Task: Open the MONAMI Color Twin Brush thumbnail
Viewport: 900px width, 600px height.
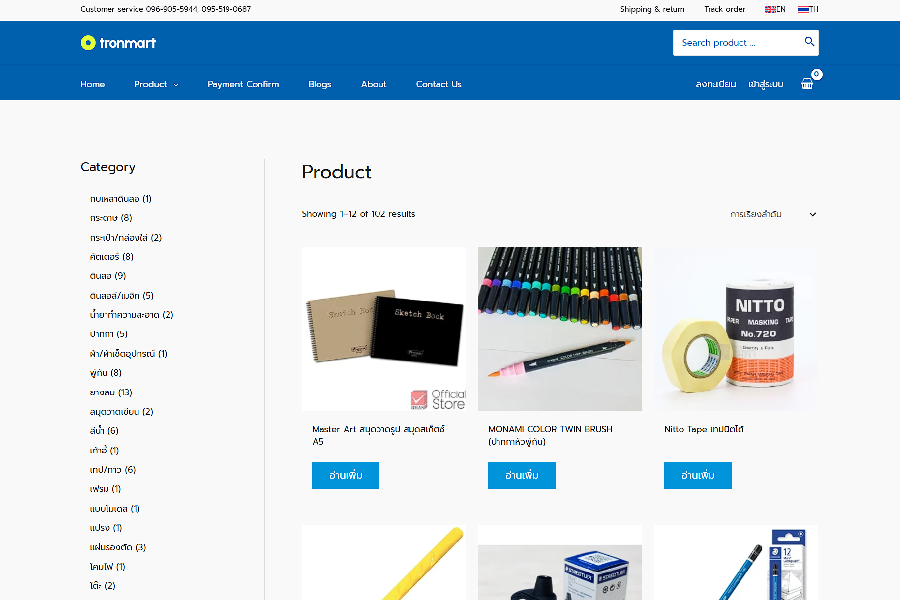Action: 560,329
